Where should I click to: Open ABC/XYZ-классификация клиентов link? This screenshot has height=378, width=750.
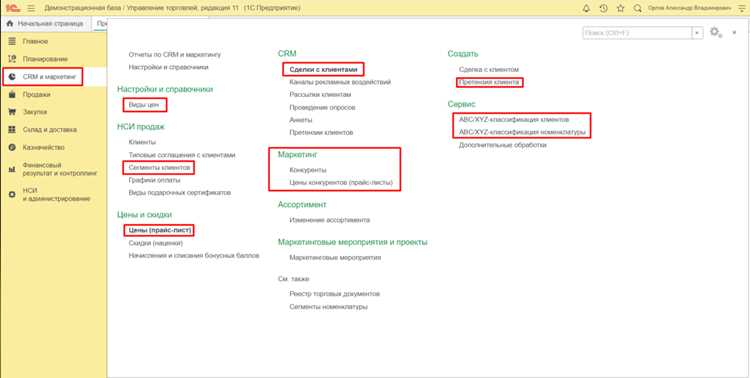514,120
